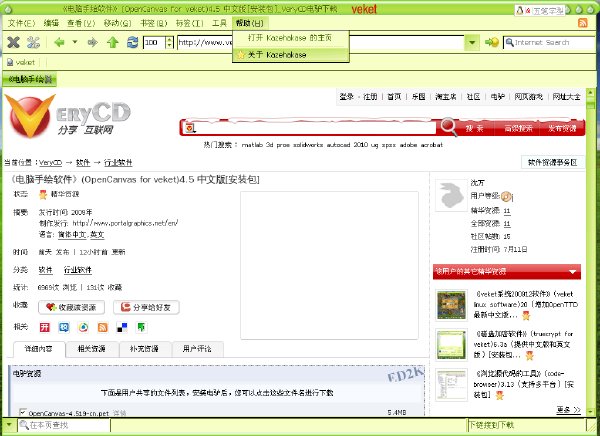600x436 pixels.
Task: Open the code-browser thumbnail
Action: (452, 385)
